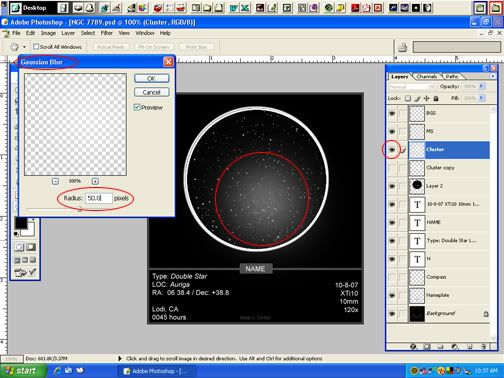Hide Layer 2 via eye icon

point(392,186)
